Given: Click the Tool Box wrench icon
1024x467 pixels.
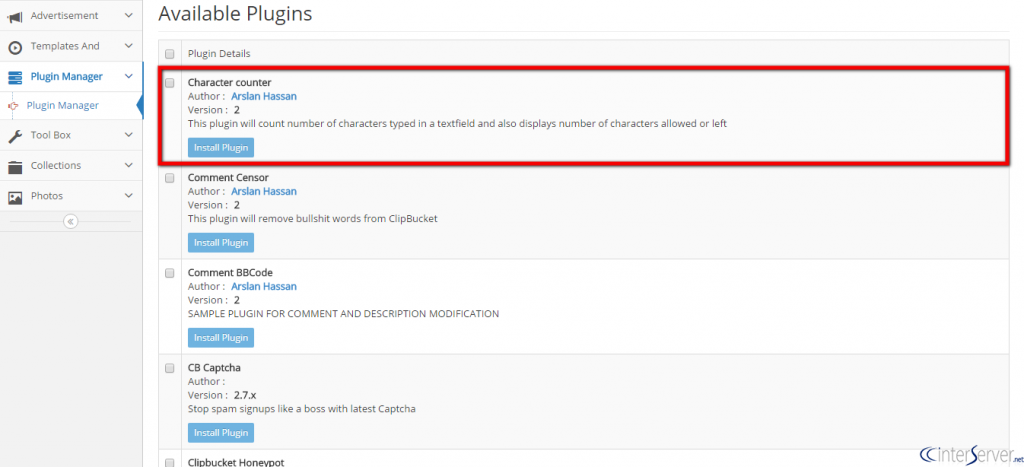Looking at the screenshot, I should coord(15,135).
